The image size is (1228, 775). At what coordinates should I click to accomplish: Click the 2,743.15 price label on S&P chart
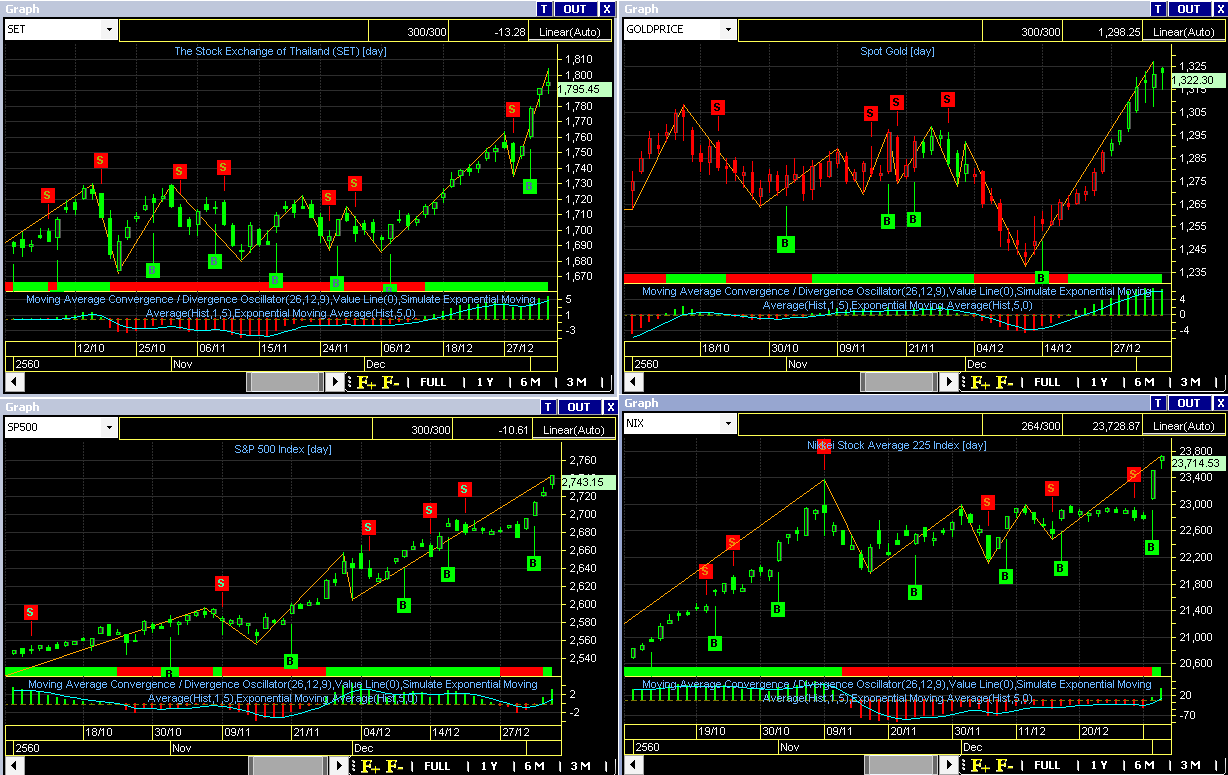tap(588, 481)
